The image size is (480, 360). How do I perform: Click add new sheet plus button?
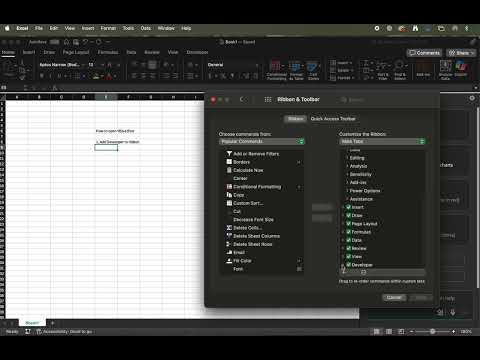point(52,323)
